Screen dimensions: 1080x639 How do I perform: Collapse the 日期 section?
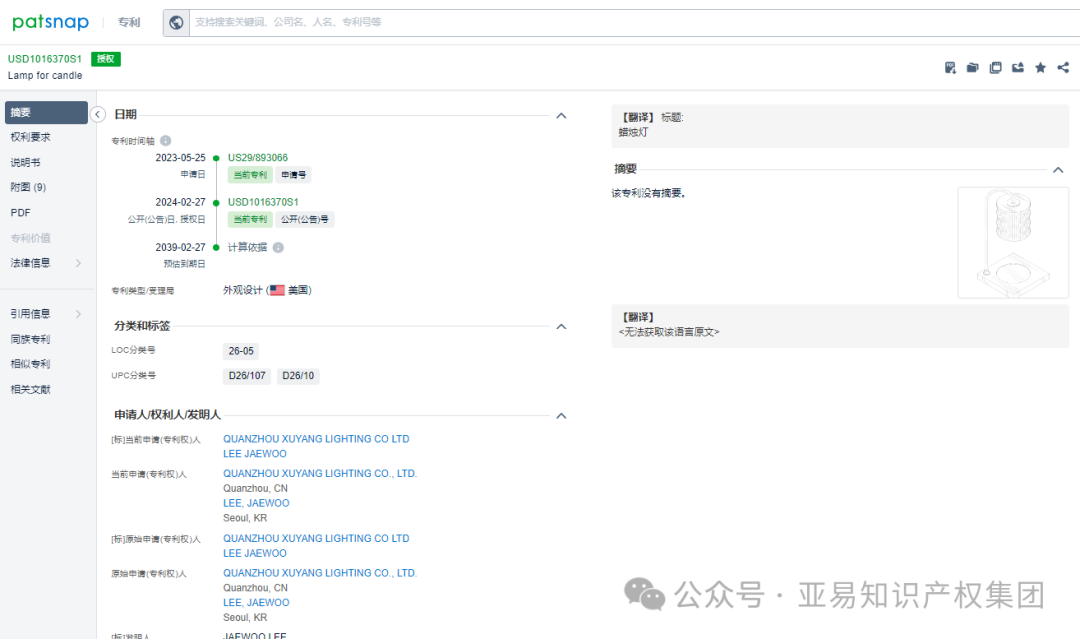pyautogui.click(x=561, y=116)
